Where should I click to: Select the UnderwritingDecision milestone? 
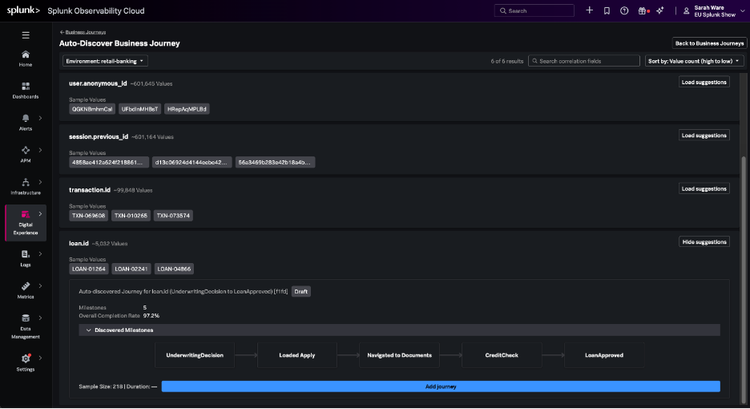(x=195, y=355)
